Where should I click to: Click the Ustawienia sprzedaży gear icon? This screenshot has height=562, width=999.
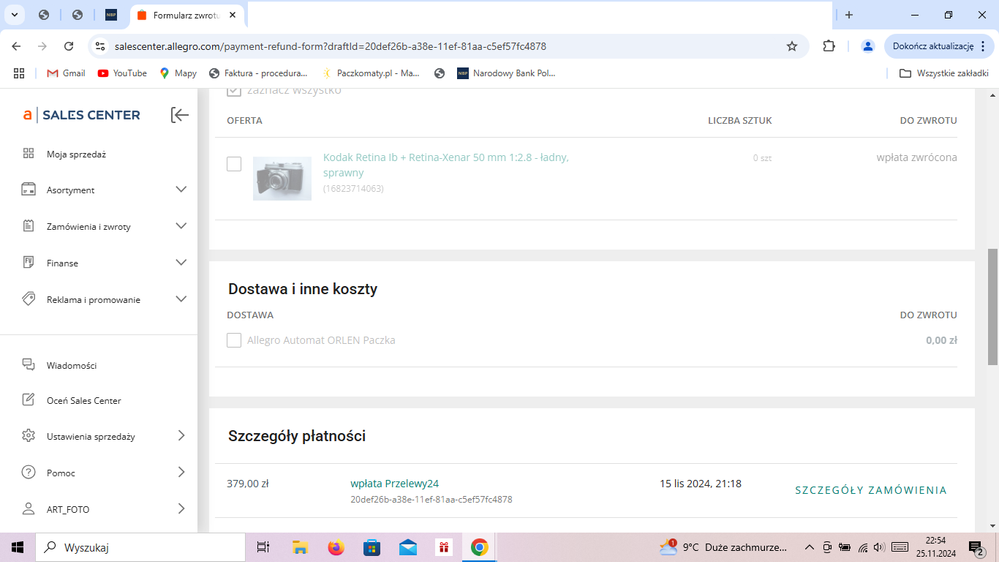point(28,436)
